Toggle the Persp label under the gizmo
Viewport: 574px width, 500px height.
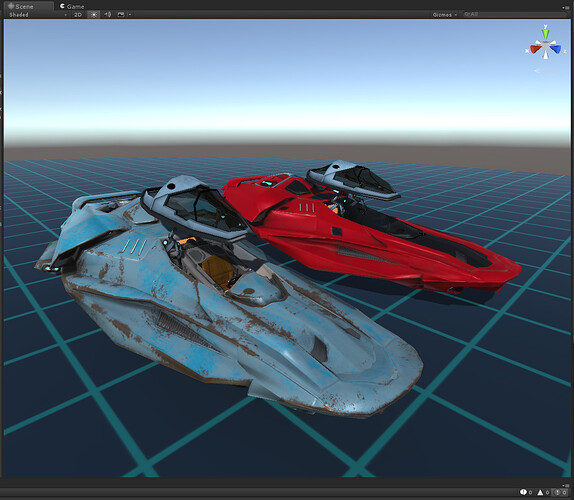(x=545, y=71)
